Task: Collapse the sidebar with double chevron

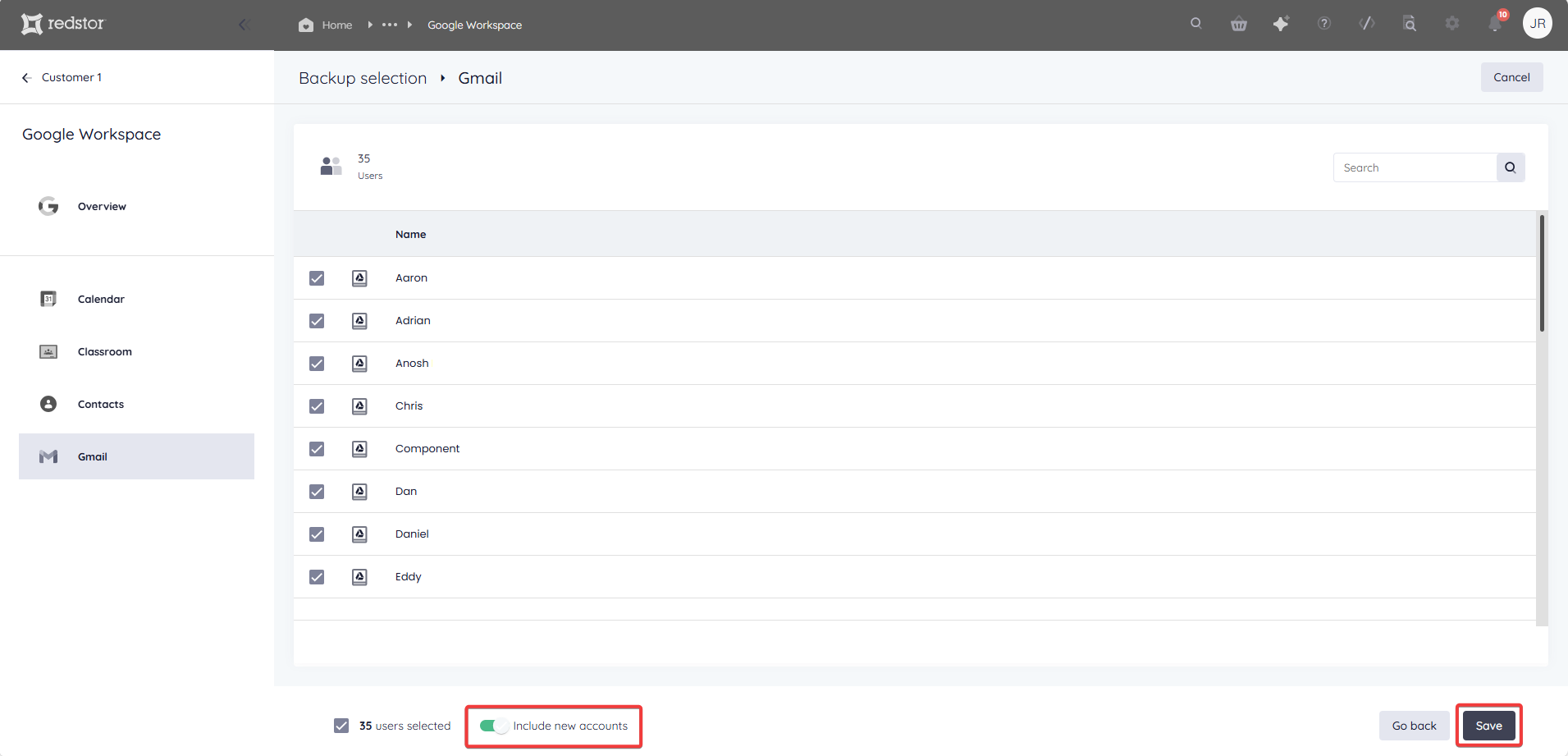Action: 244,25
